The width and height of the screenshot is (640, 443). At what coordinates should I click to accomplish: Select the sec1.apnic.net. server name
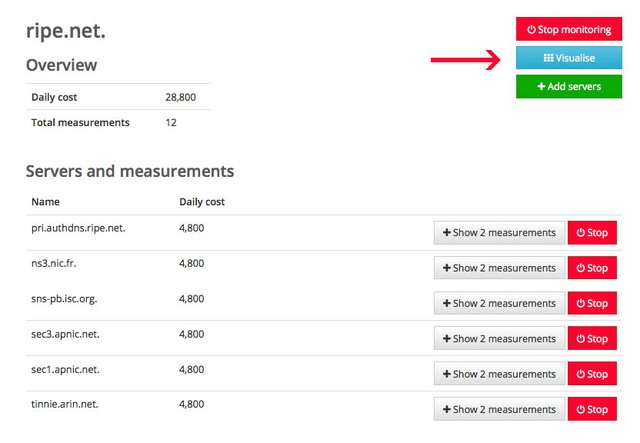point(65,370)
